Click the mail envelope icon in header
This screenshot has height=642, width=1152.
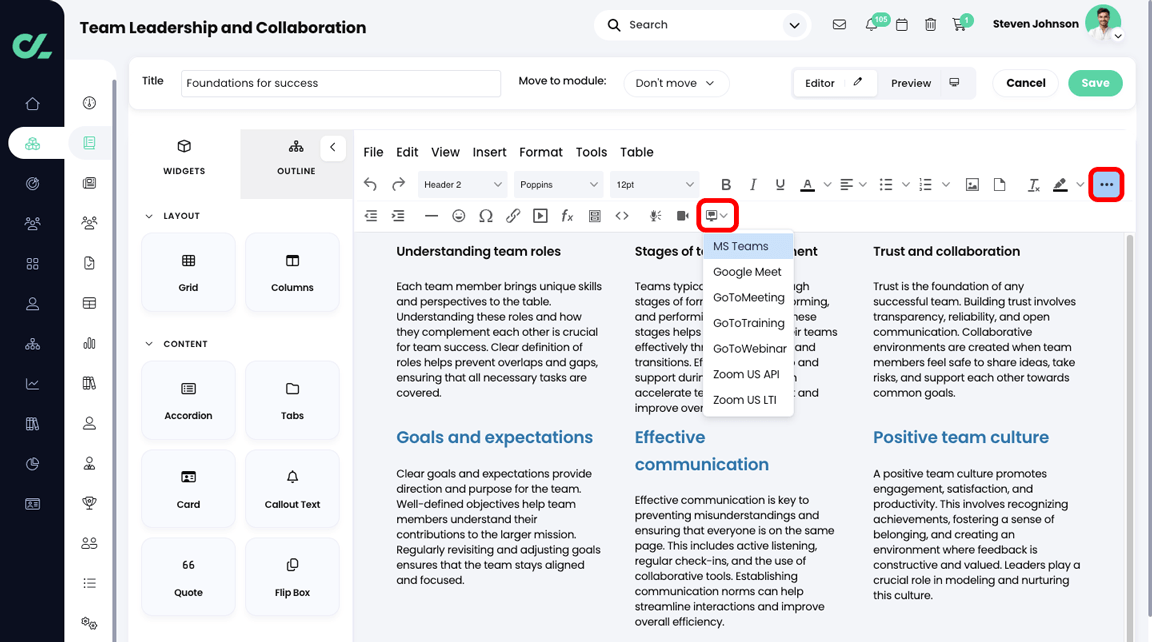pyautogui.click(x=839, y=24)
